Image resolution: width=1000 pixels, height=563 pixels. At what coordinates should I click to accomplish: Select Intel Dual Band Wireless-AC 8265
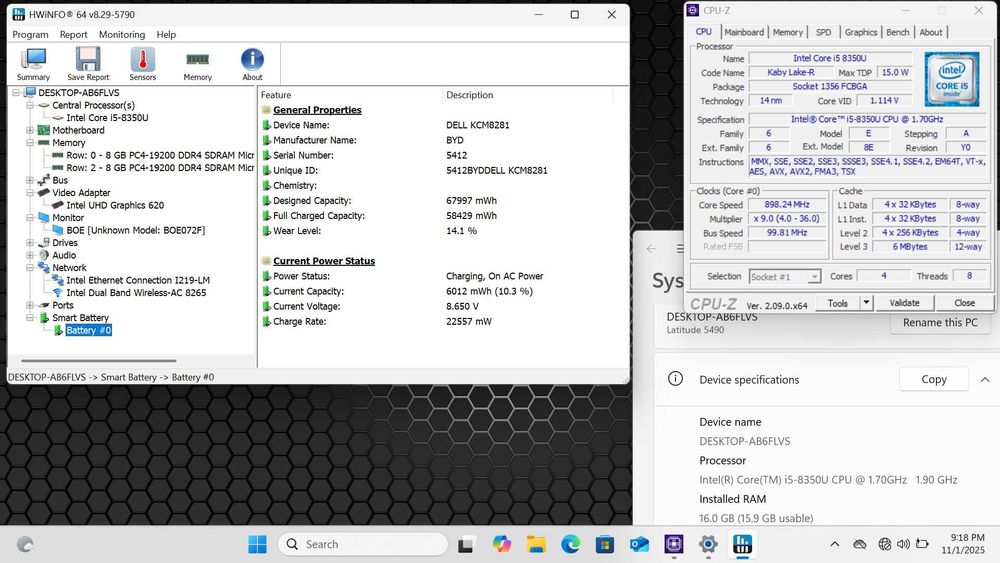(x=136, y=293)
